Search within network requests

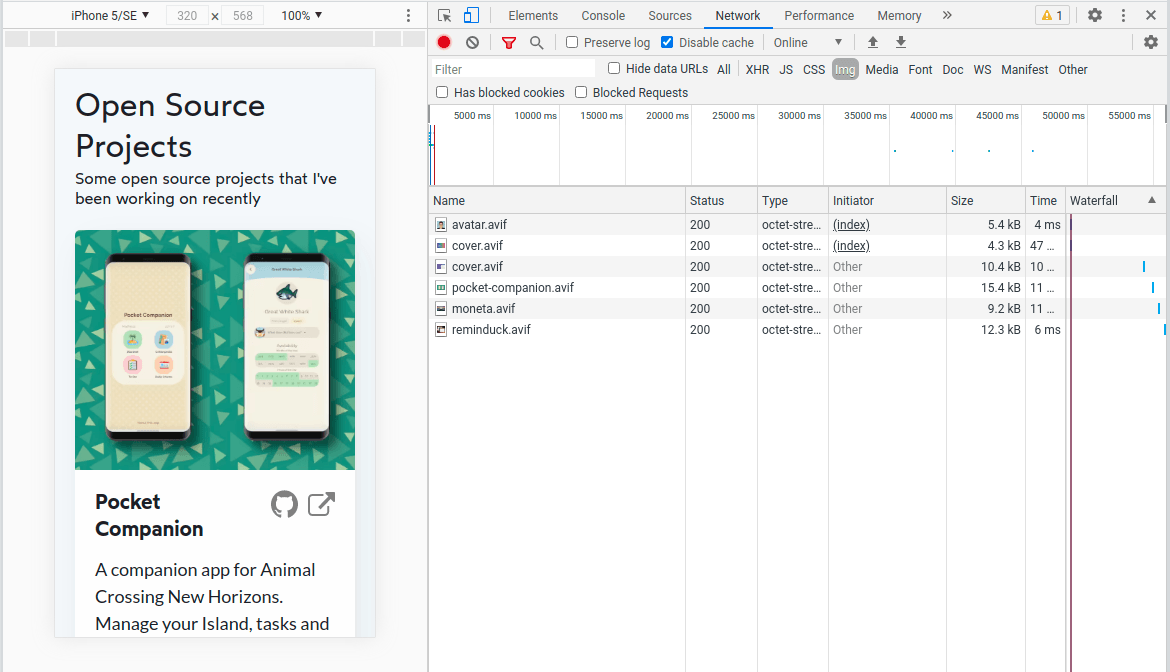click(537, 42)
